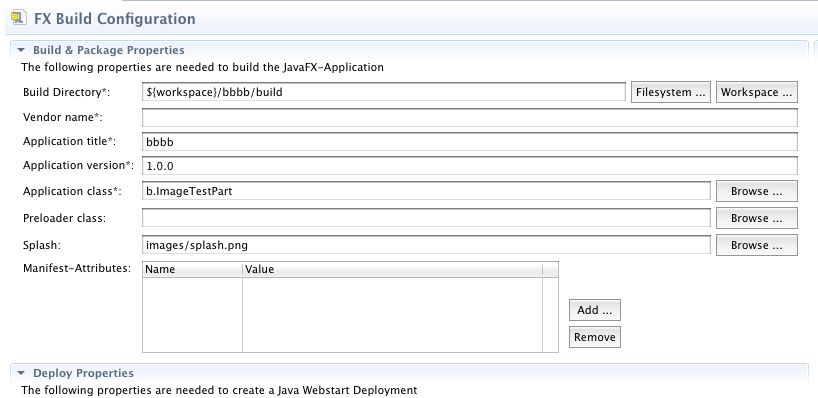This screenshot has height=398, width=818.
Task: Click the Build Directory* label
Action: 67,92
